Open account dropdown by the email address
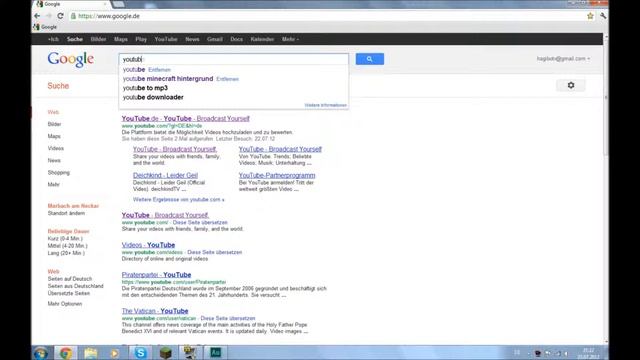 (563, 59)
